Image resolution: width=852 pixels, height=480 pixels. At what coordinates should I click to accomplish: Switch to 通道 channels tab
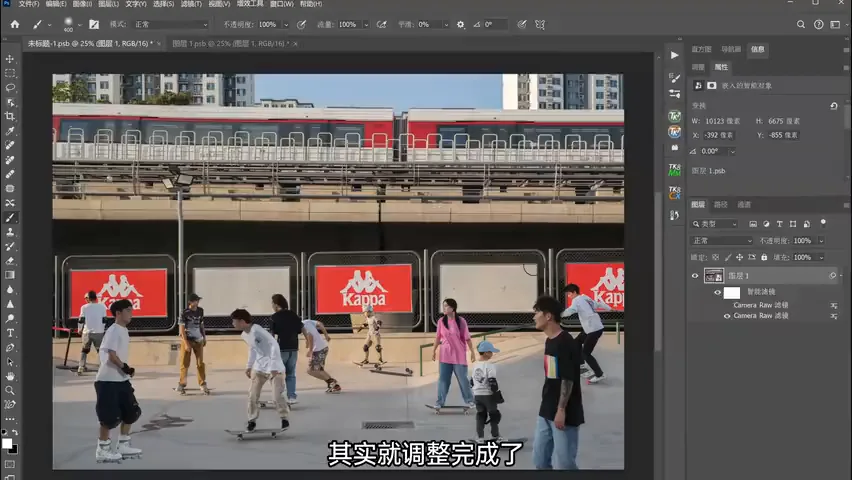point(744,204)
